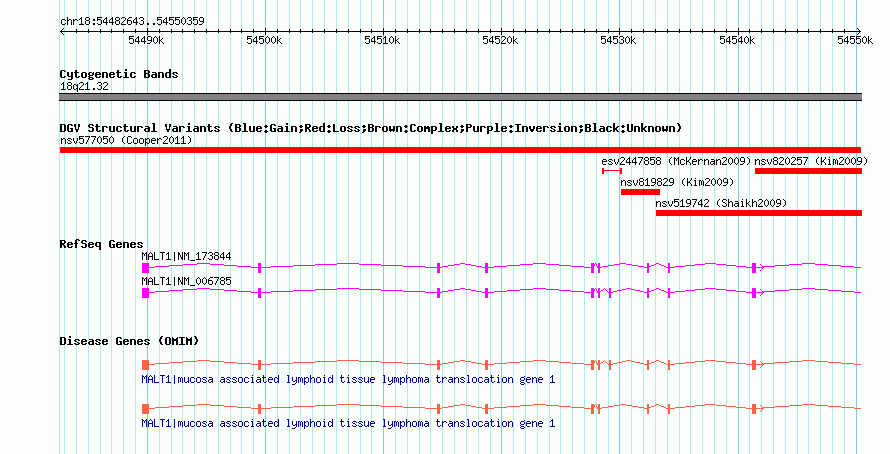Click the 54510k ruler tick label
The height and width of the screenshot is (454, 890).
click(x=382, y=40)
